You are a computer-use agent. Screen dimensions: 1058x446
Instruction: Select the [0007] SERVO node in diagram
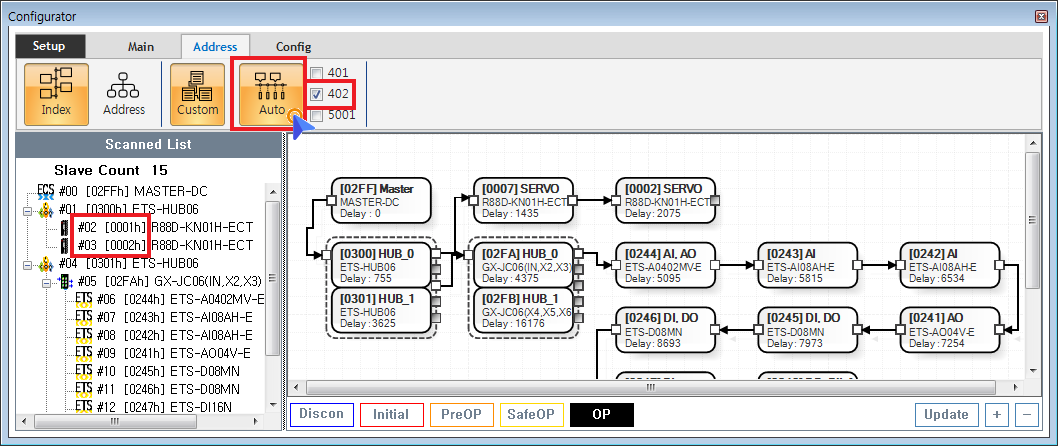click(518, 201)
